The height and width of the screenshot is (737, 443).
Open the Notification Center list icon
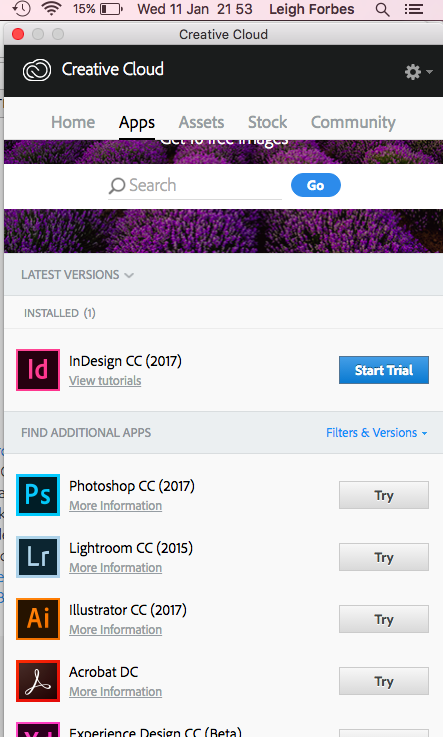pyautogui.click(x=413, y=9)
